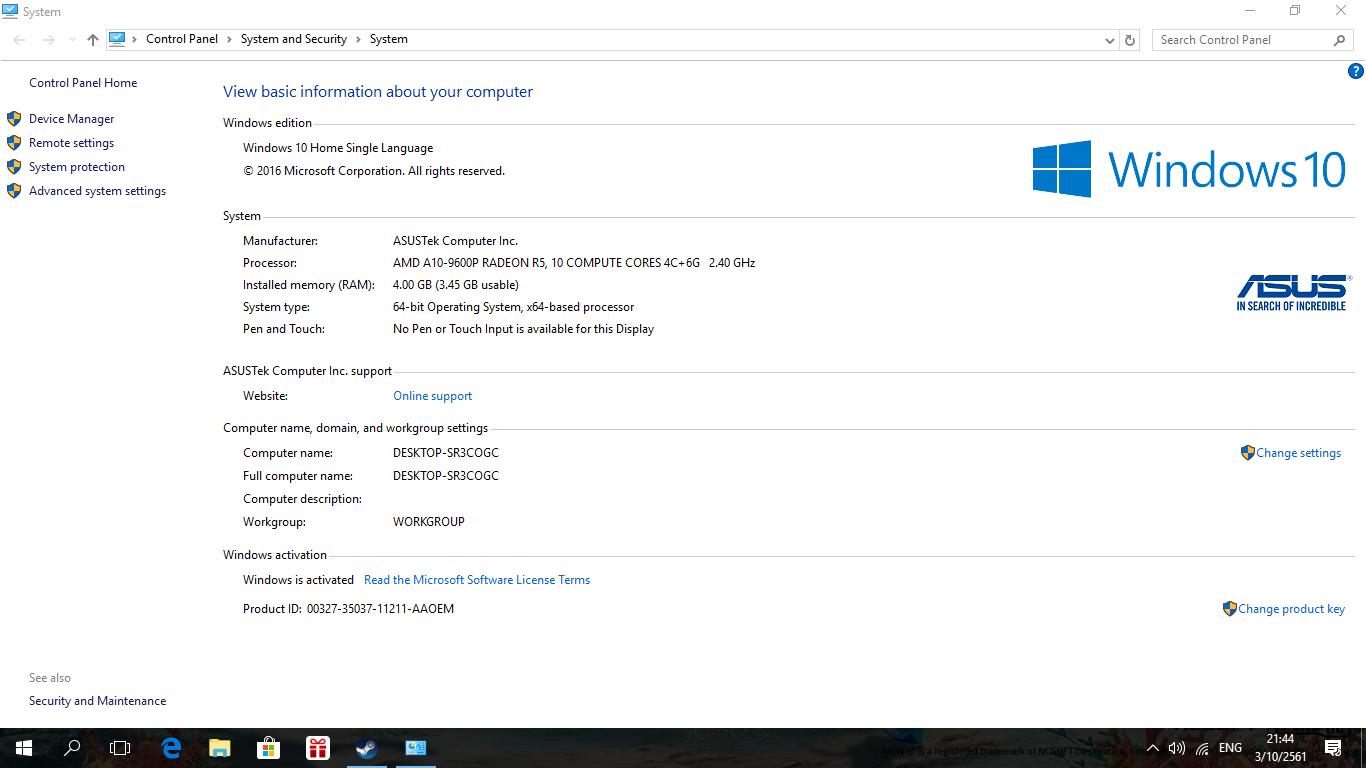Image resolution: width=1366 pixels, height=768 pixels.
Task: Click the Product ID 00327-35037-11211-AAOEM
Action: click(380, 609)
